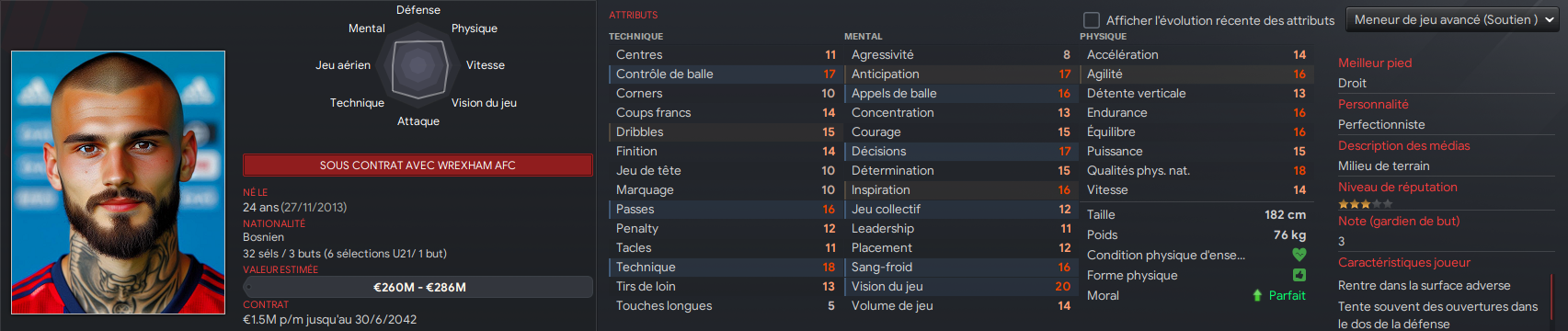
Task: Click the Personnalité label
Action: click(1373, 104)
